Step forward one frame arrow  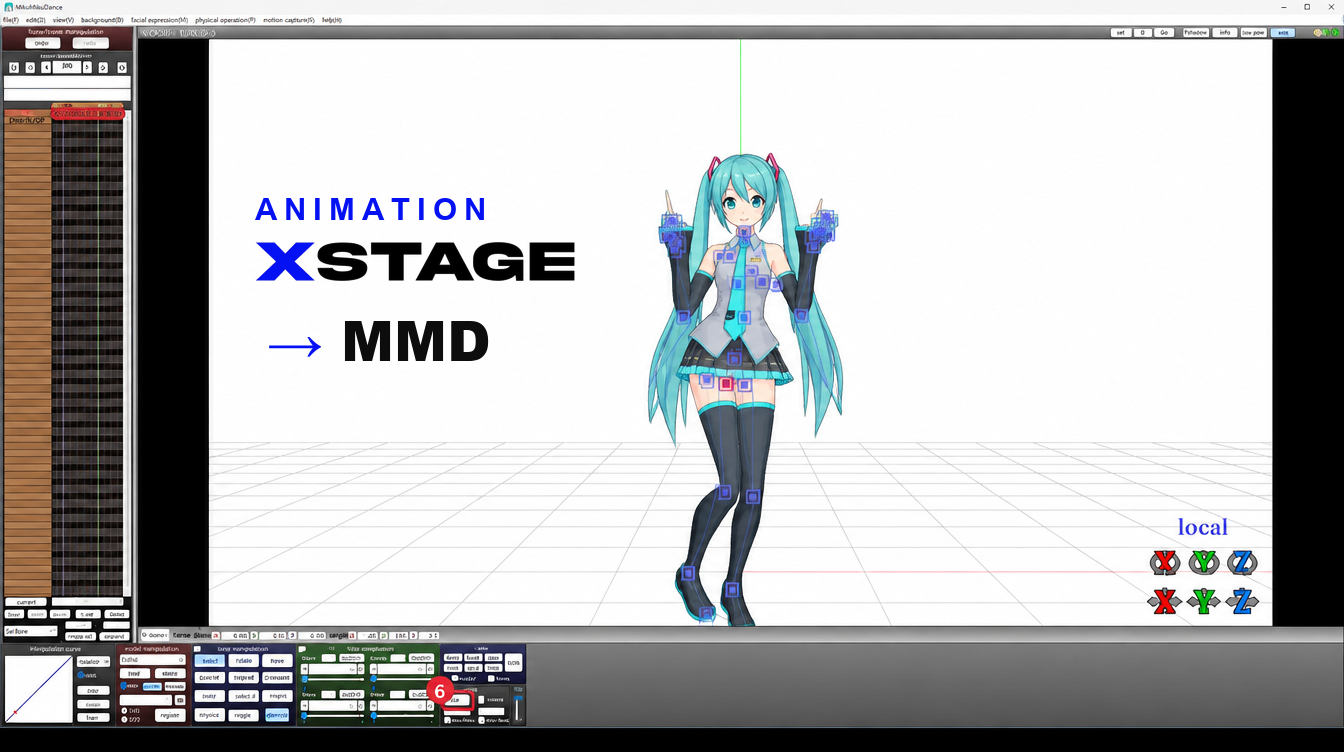(x=88, y=67)
